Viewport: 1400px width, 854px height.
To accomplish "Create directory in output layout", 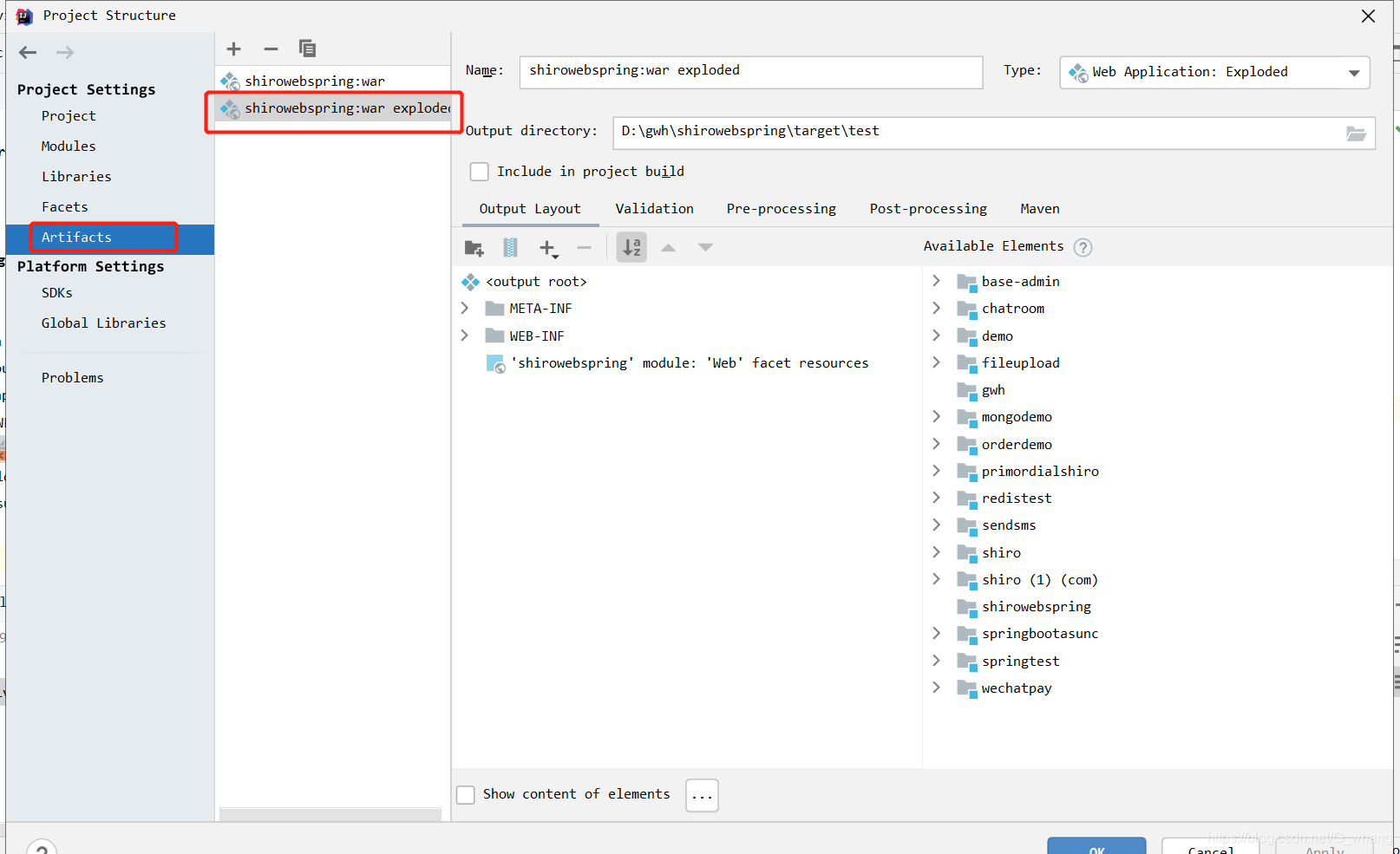I will click(474, 248).
